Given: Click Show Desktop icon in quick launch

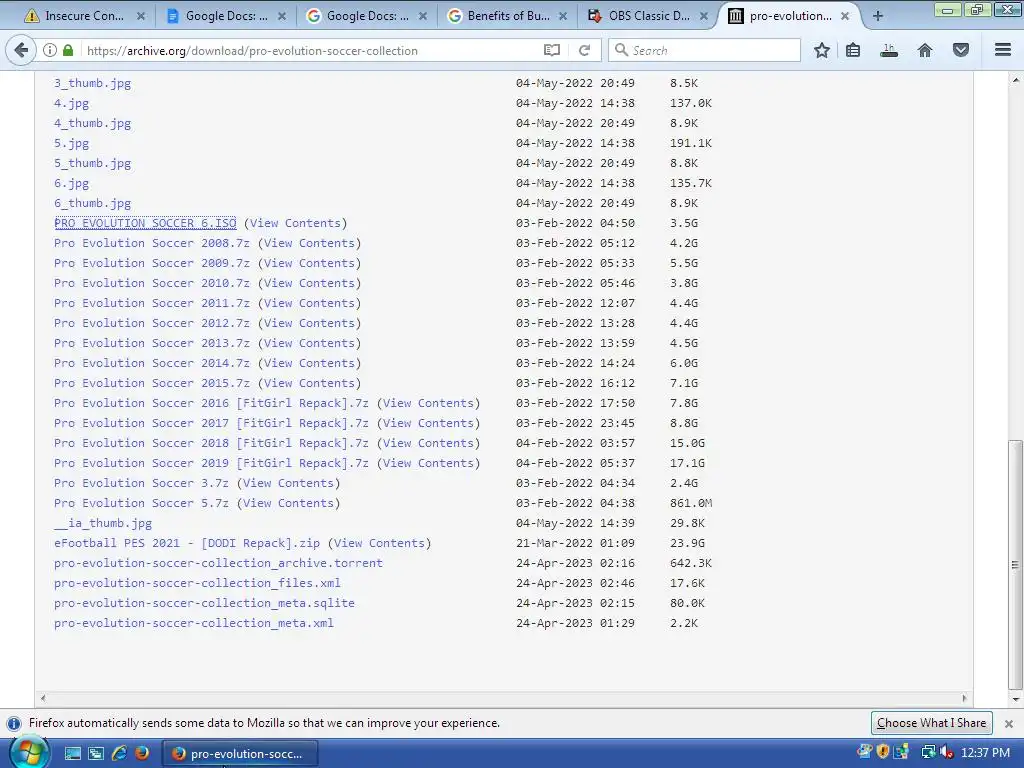Looking at the screenshot, I should tap(72, 753).
